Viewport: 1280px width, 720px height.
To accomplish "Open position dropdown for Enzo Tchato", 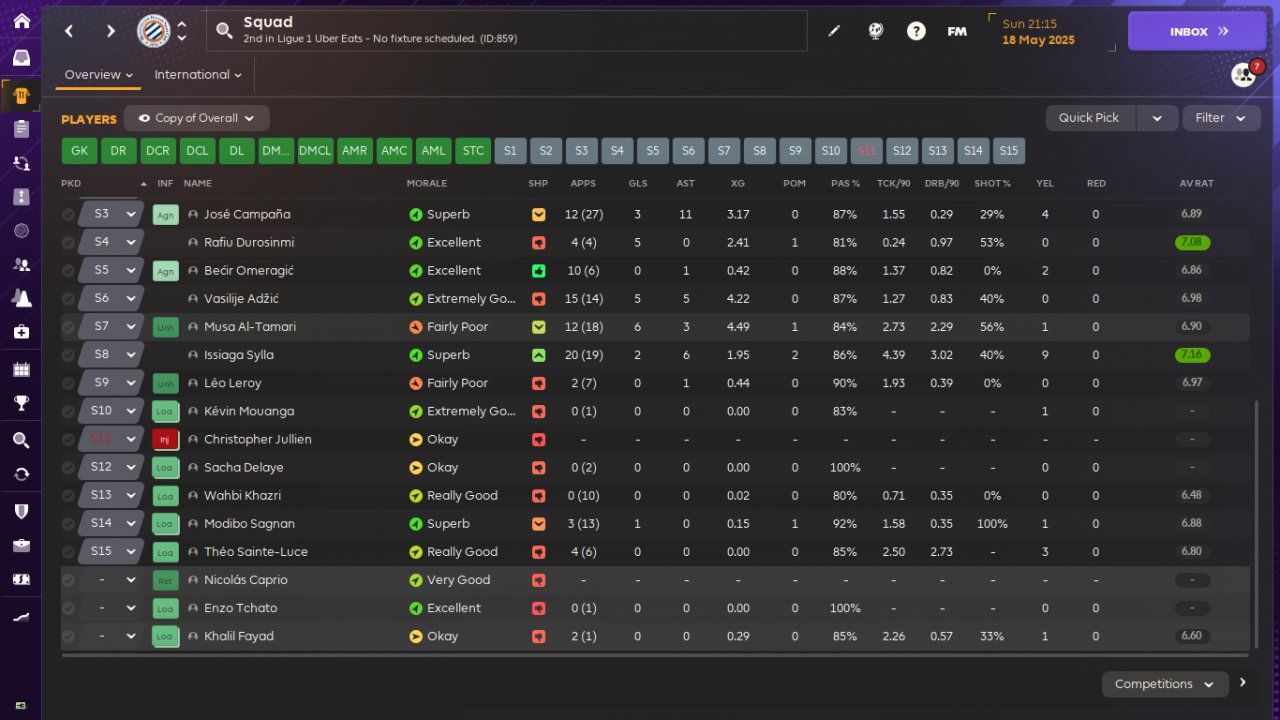I will pos(110,608).
